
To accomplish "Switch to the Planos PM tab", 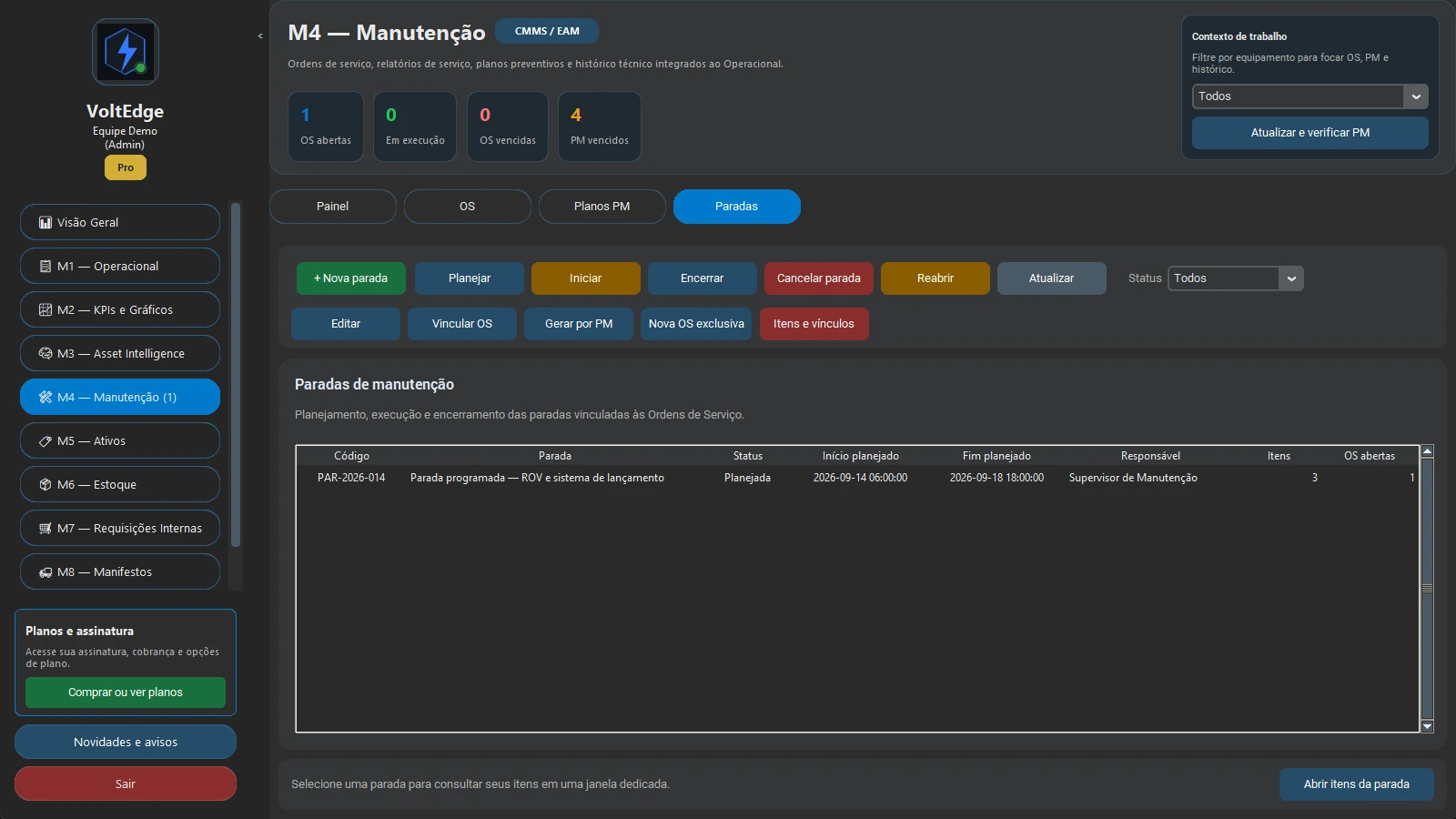I will coord(602,207).
